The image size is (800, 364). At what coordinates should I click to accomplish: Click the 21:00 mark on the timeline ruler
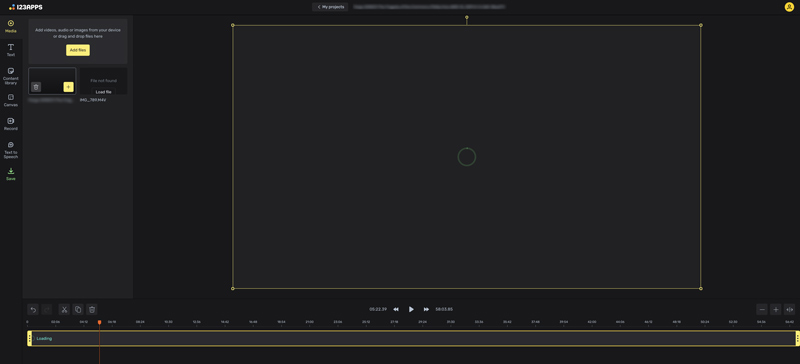[x=309, y=322]
